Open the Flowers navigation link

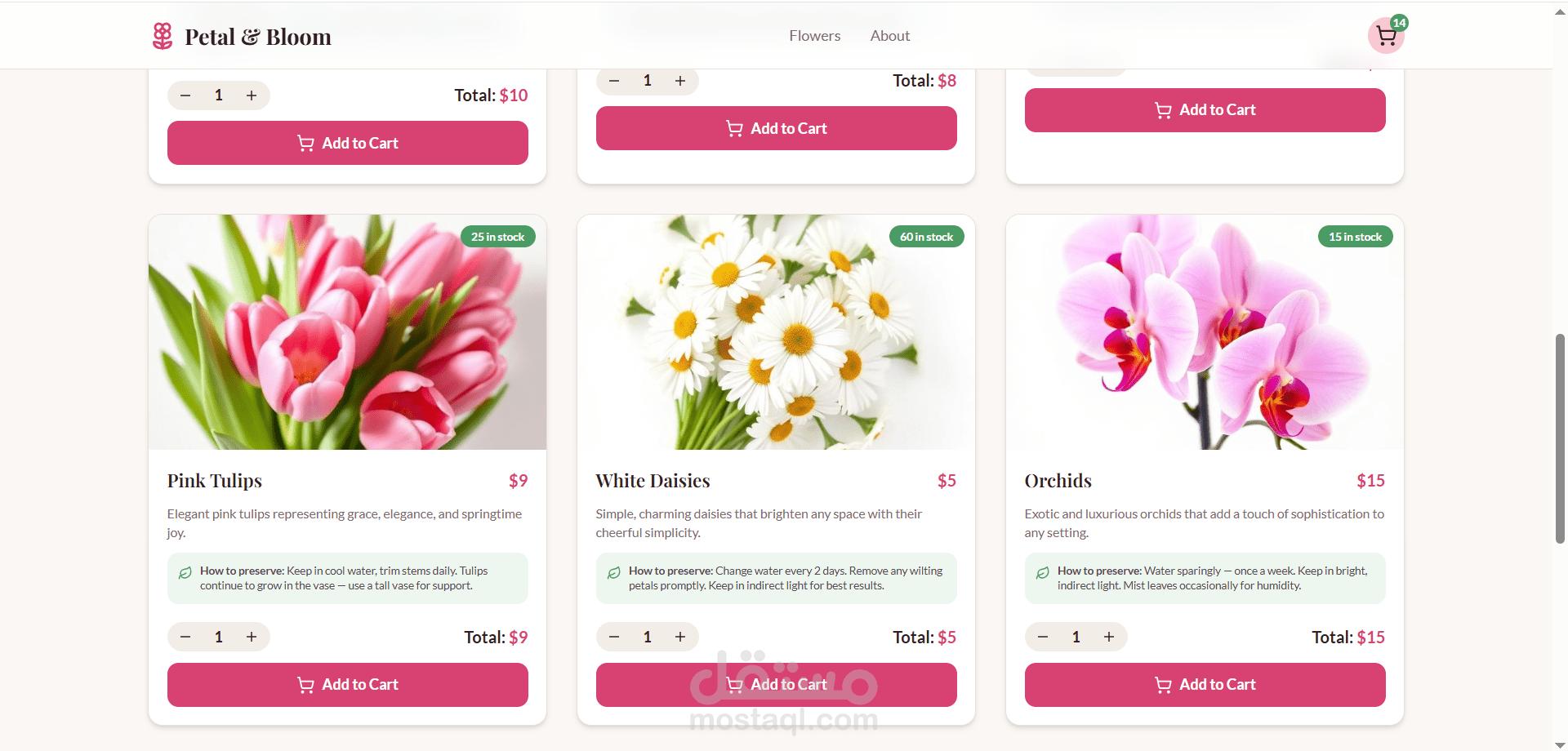[814, 36]
